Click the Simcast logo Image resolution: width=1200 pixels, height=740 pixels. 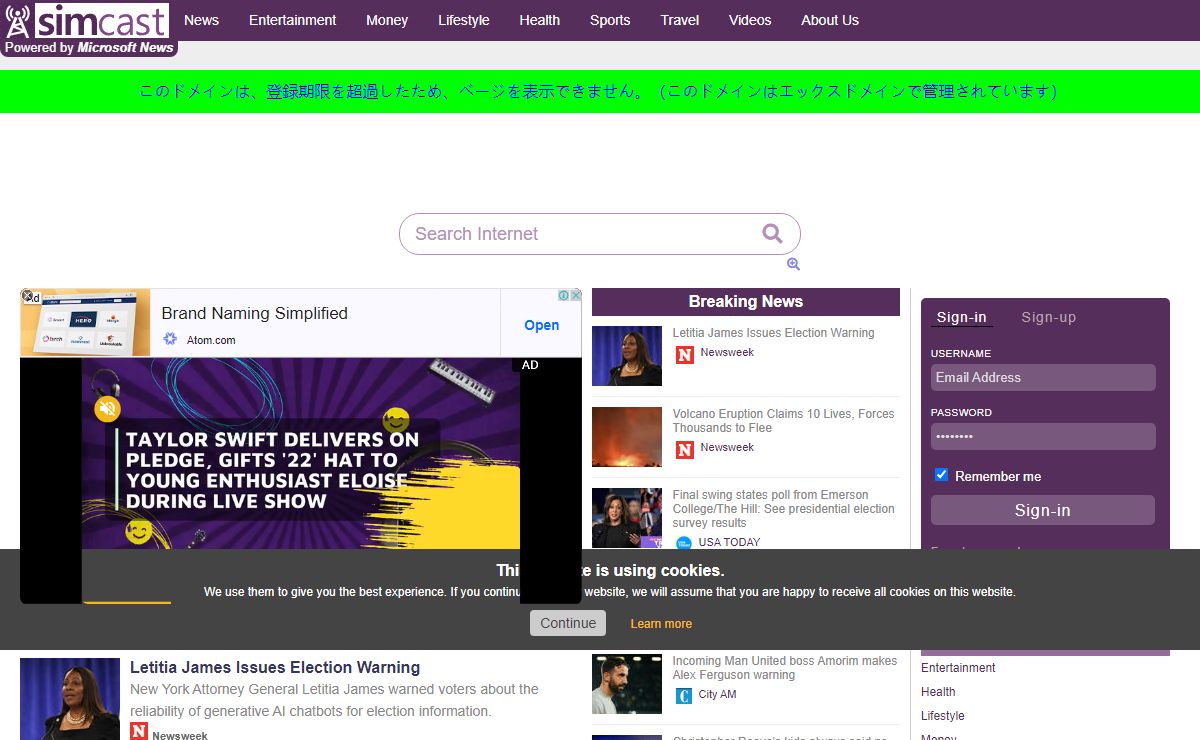click(87, 20)
